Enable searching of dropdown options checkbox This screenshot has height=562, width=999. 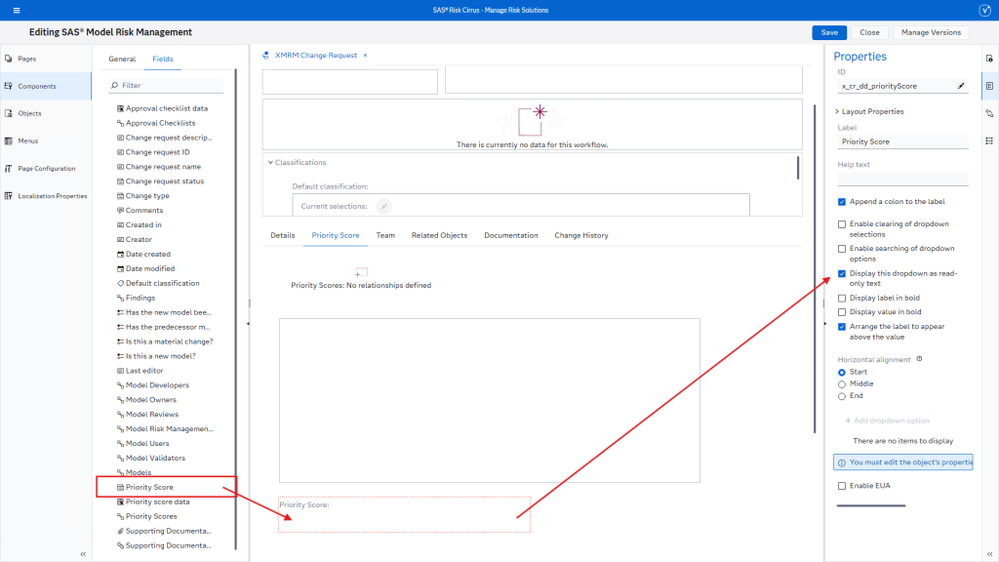(x=842, y=249)
